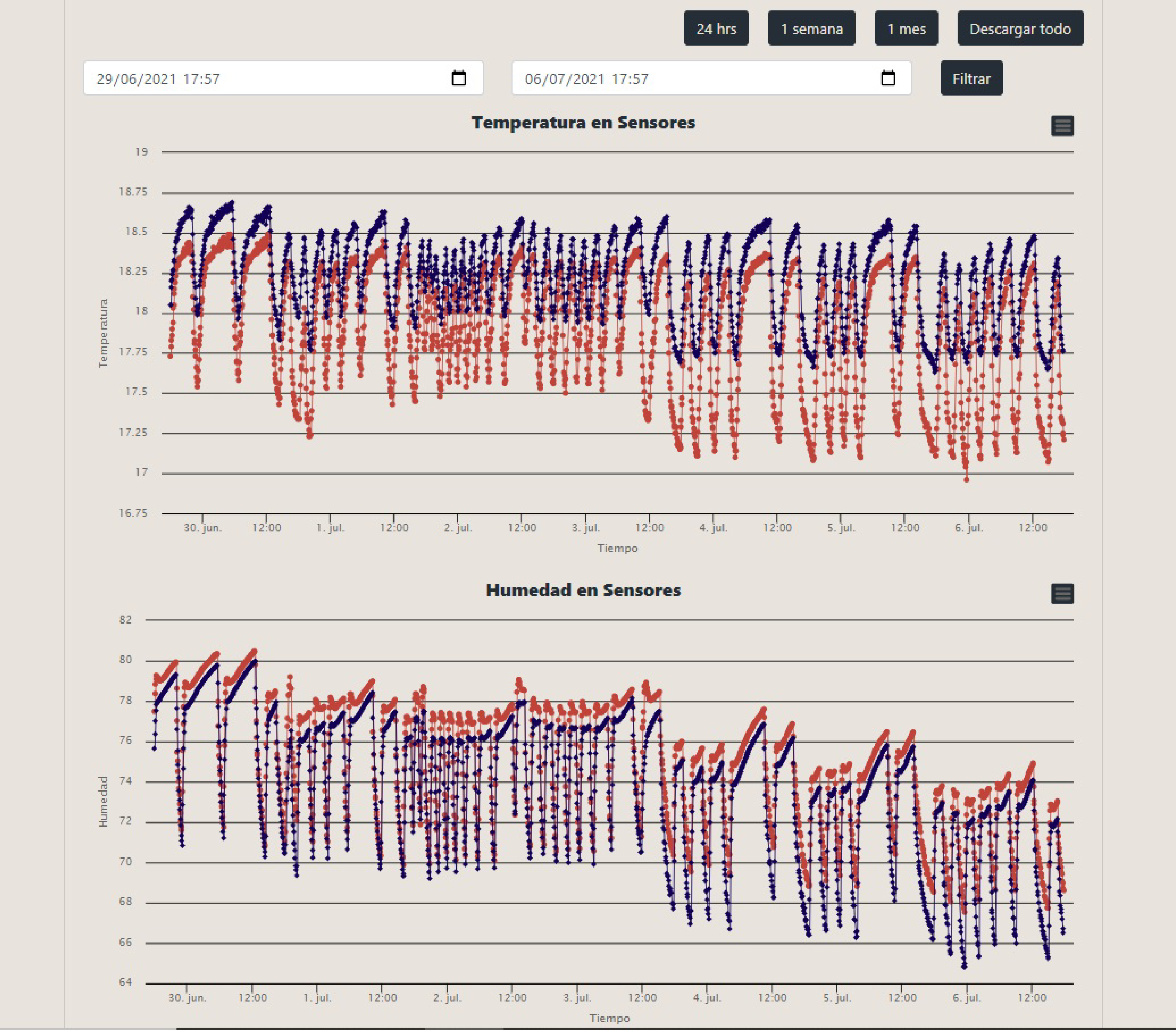The height and width of the screenshot is (1030, 1176).
Task: Click the Humedad en Sensores chart title
Action: coord(583,590)
